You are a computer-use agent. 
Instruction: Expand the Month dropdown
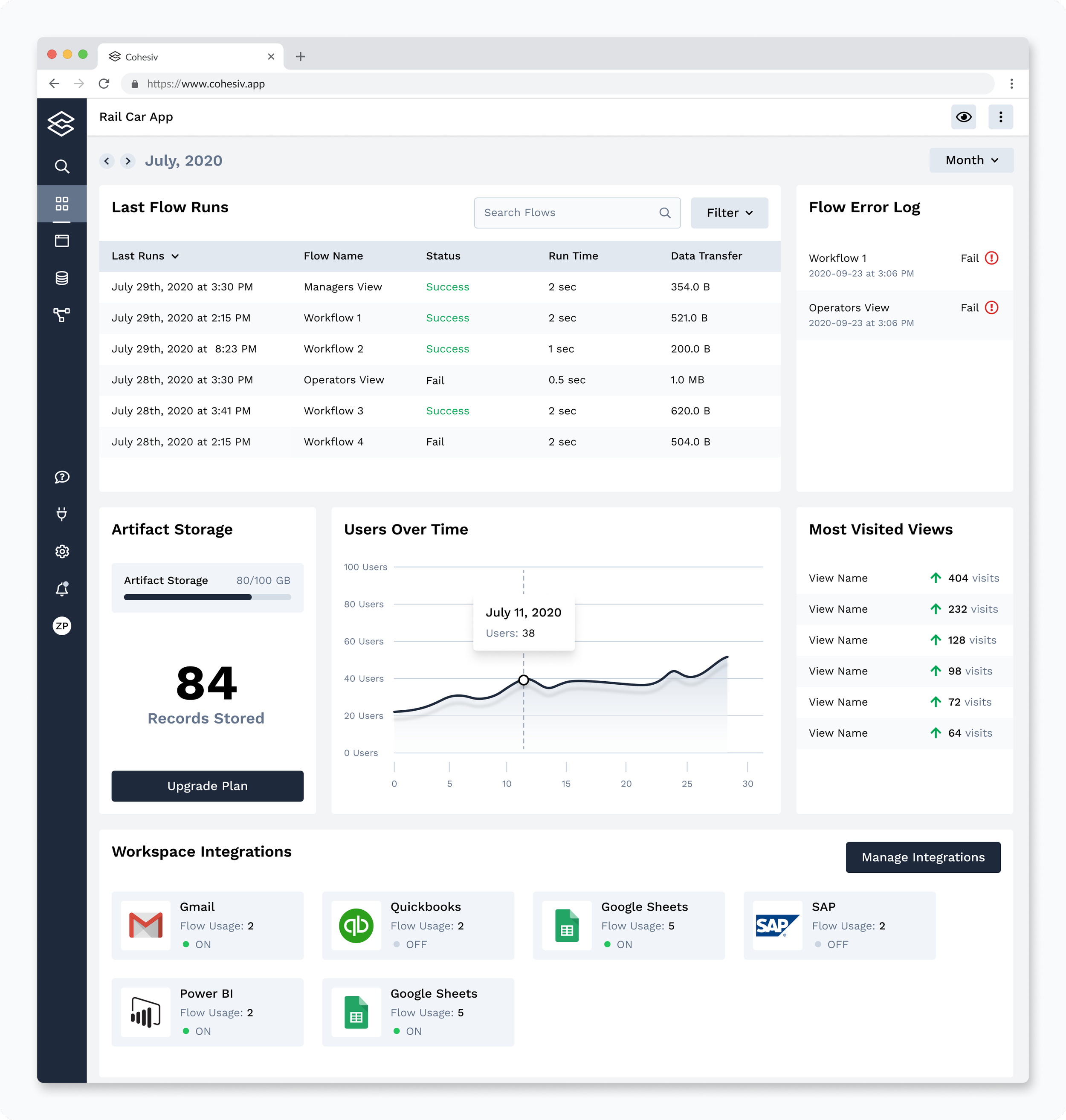(x=971, y=160)
